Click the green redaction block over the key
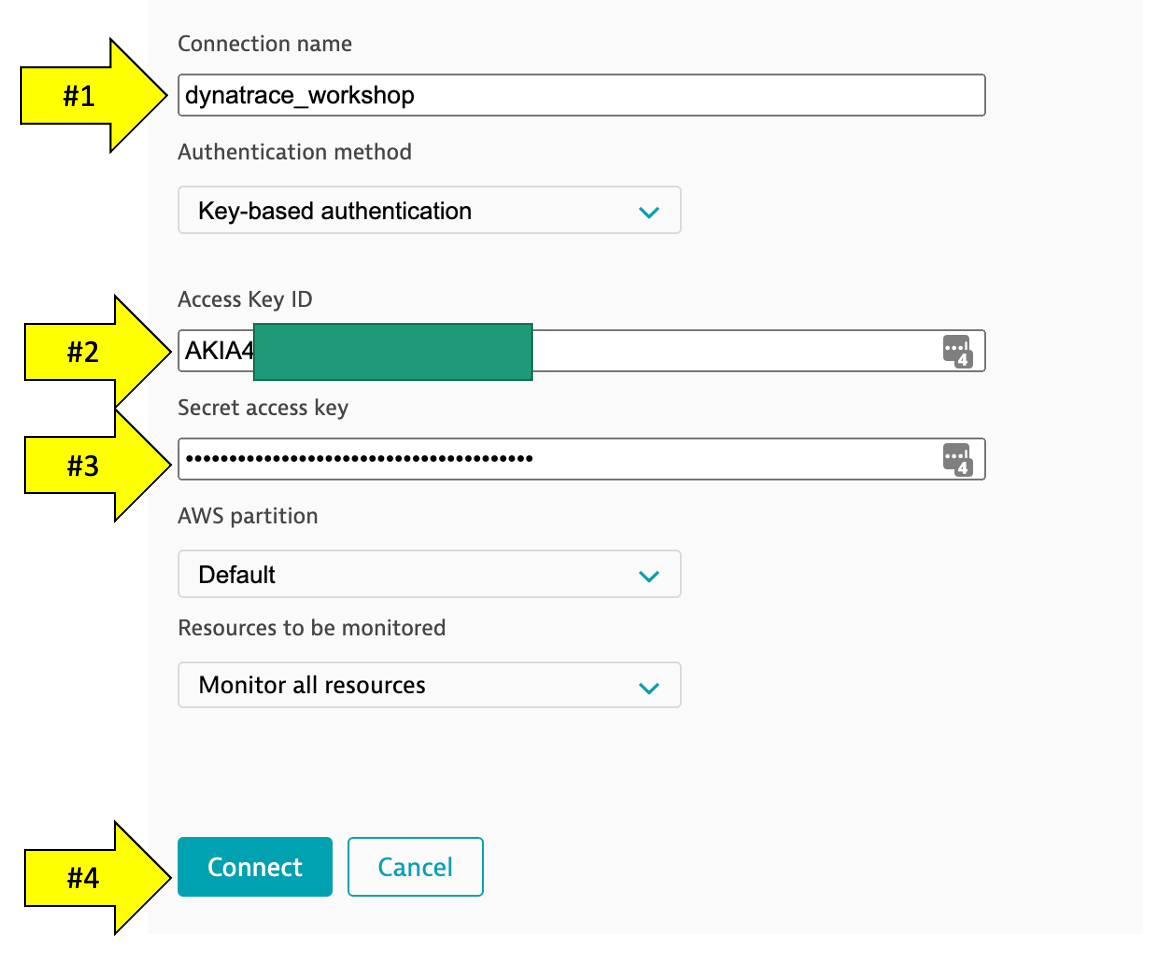 [x=392, y=351]
